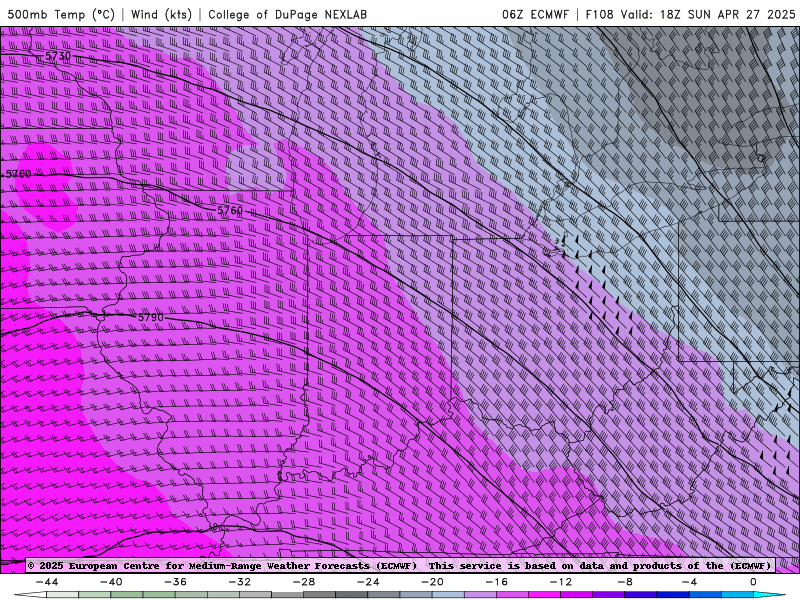Click the -12 colorbar tick label
The image size is (800, 600).
pyautogui.click(x=561, y=582)
